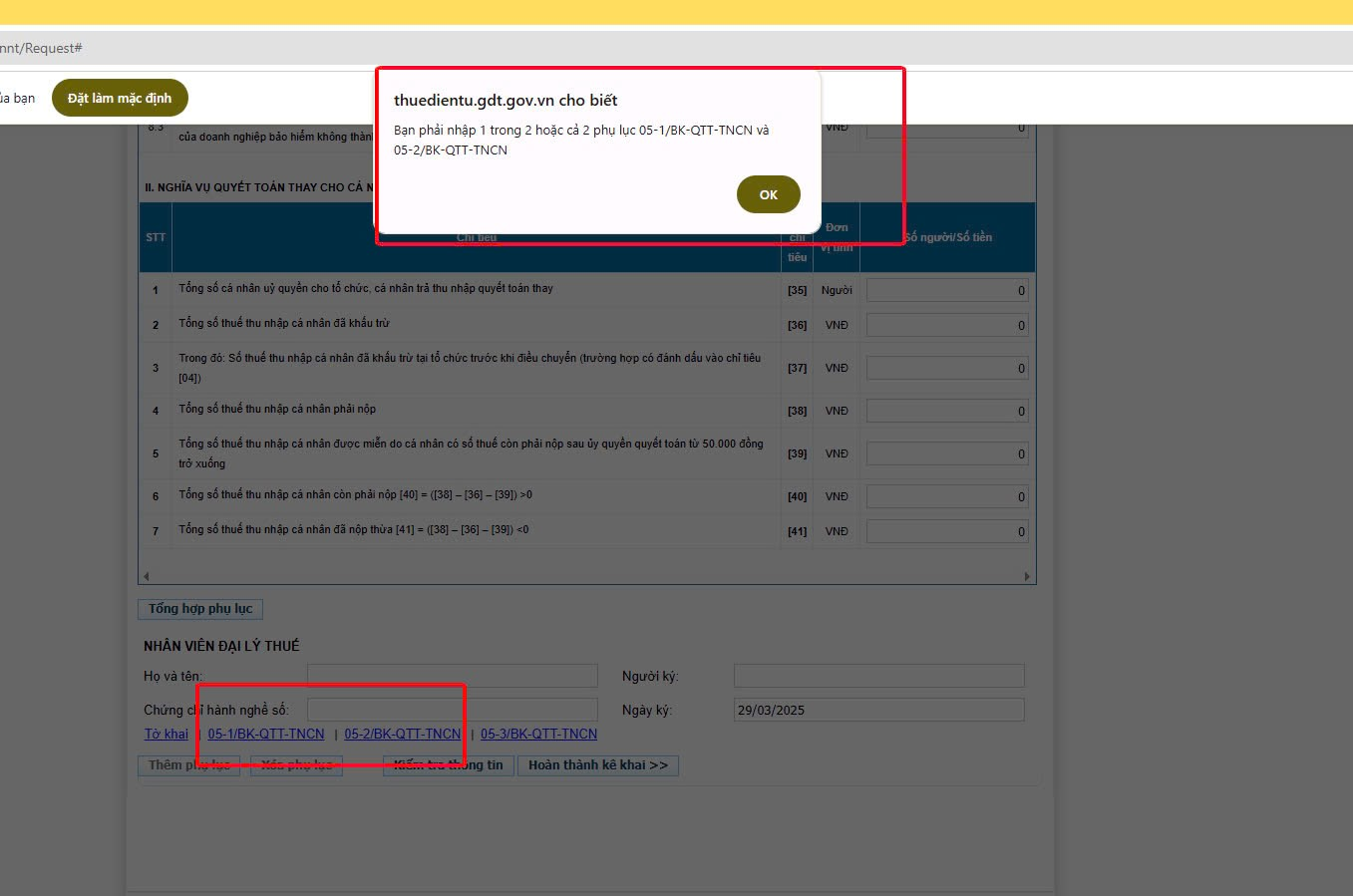Click the 'Người ký' input field
The width and height of the screenshot is (1353, 896).
click(878, 676)
